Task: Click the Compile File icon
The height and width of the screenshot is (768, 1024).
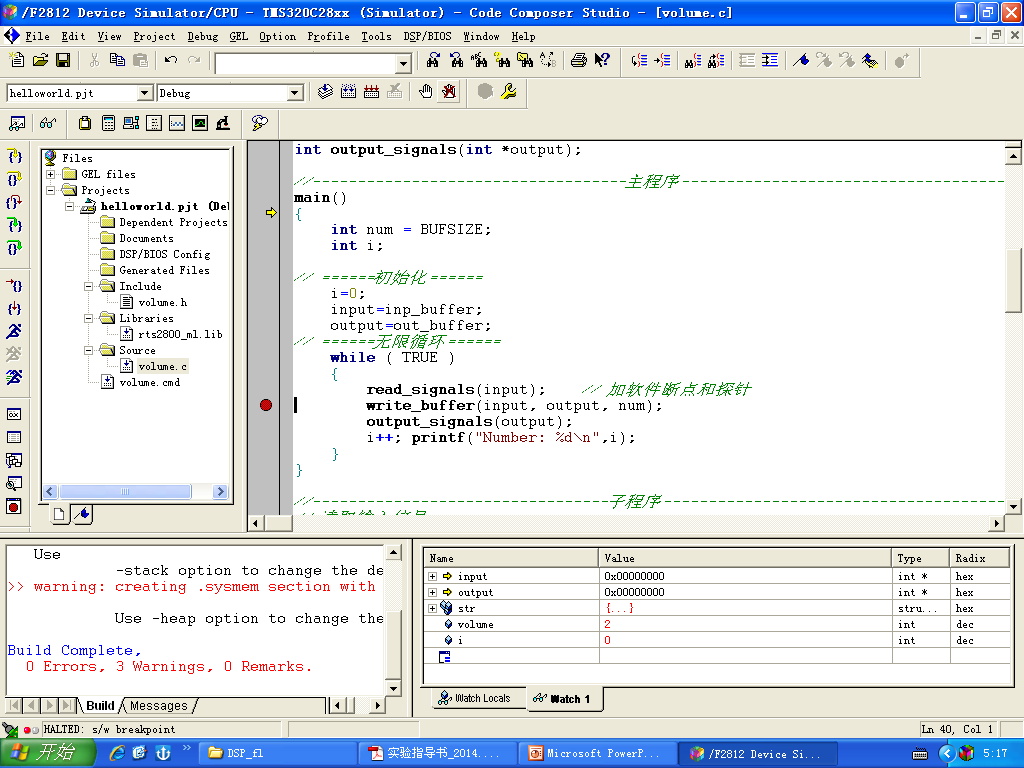Action: tap(325, 92)
